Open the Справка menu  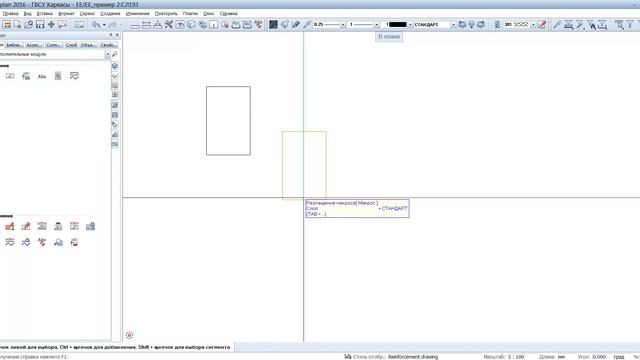tap(229, 13)
